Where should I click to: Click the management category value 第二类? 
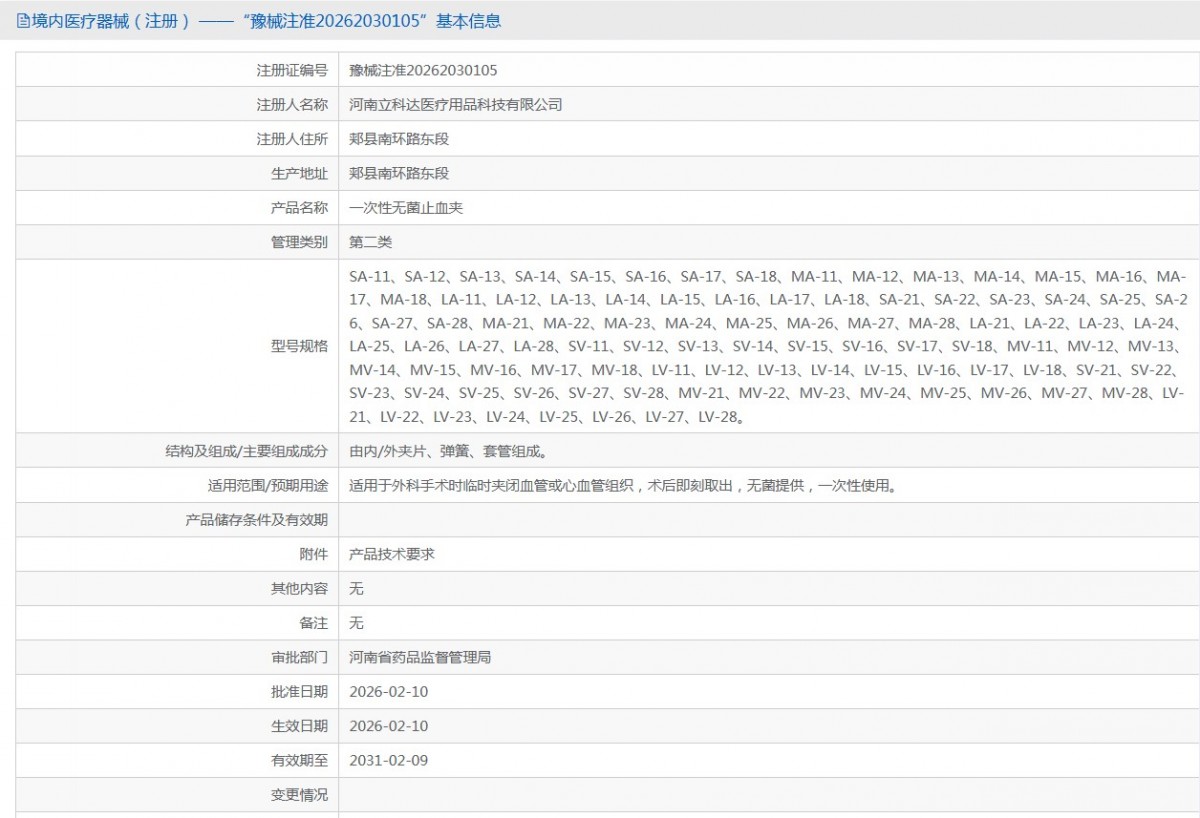[x=371, y=242]
